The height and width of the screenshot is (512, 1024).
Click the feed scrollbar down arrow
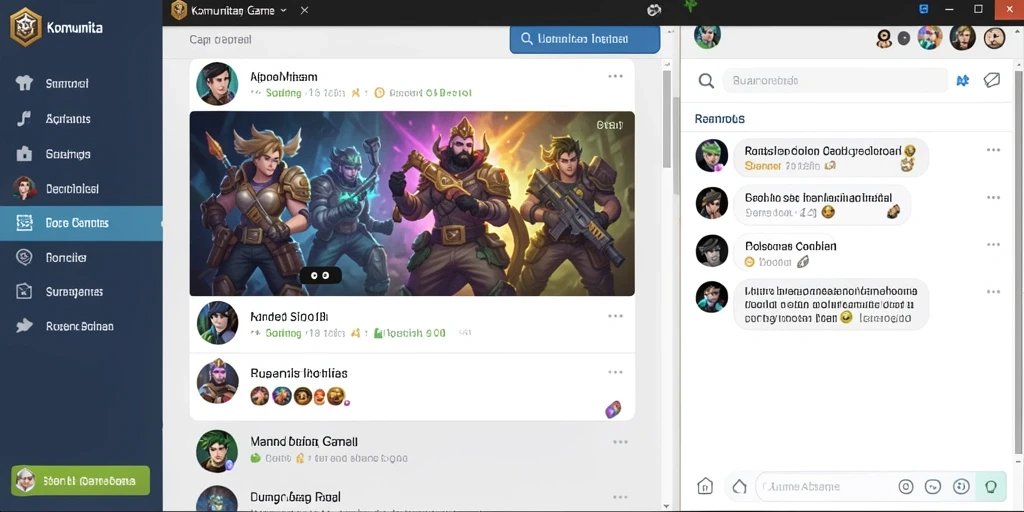(667, 505)
